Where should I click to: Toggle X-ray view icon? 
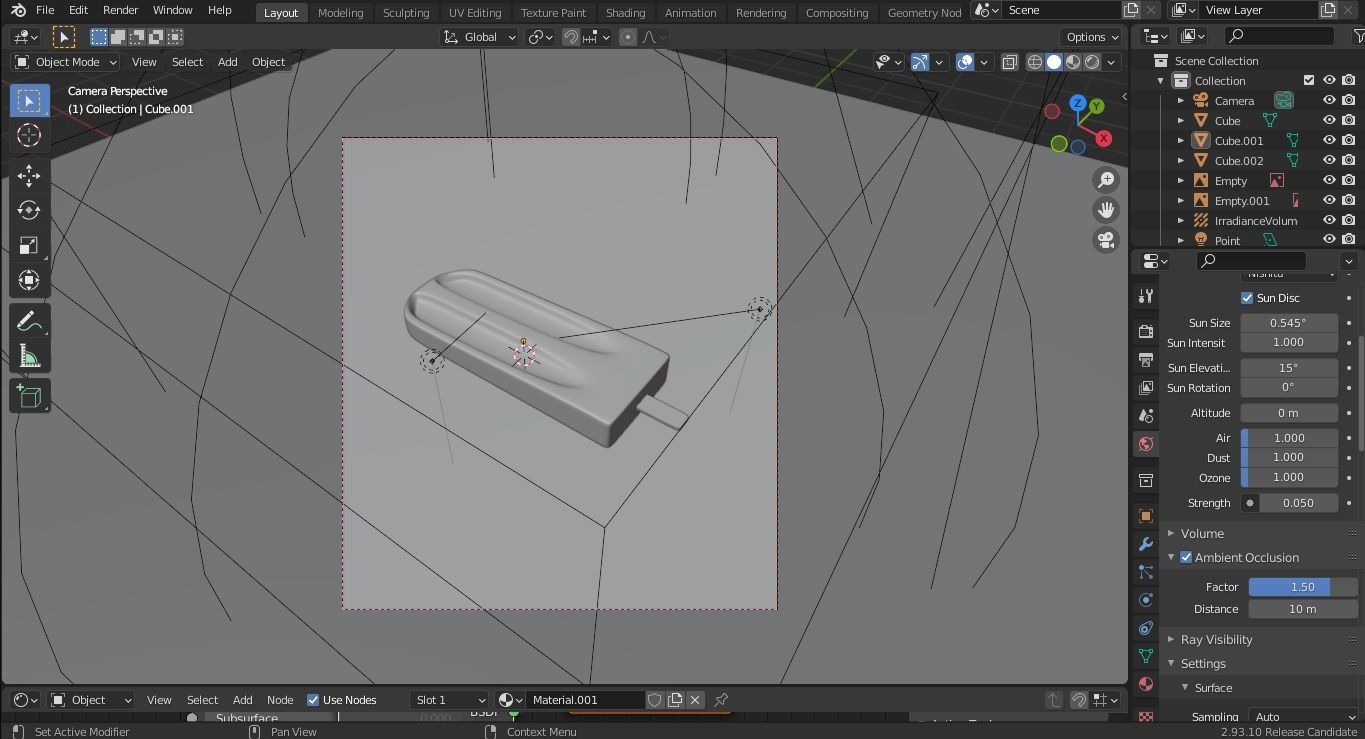pos(1010,62)
